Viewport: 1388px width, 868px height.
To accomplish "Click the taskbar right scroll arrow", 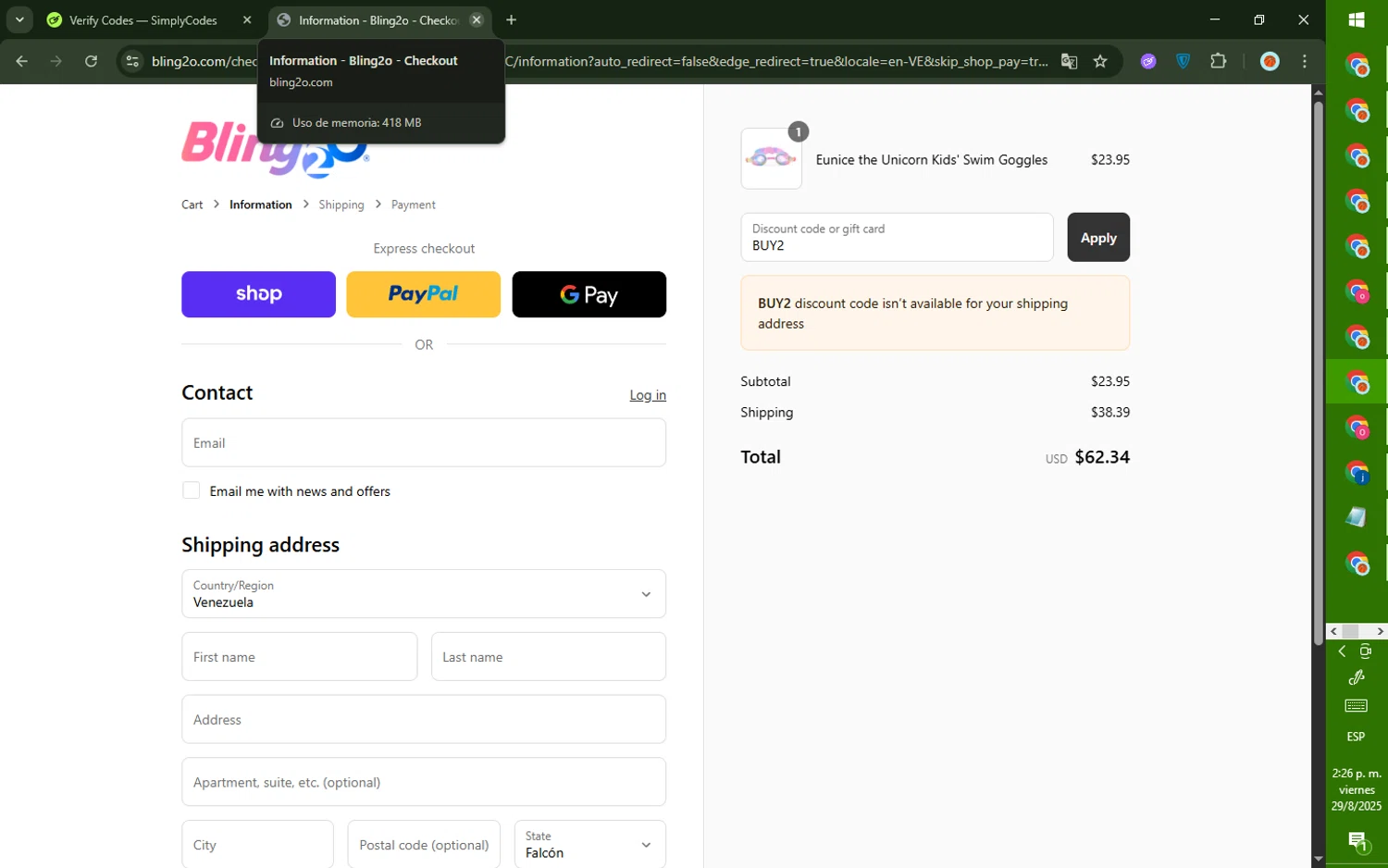I will [1380, 631].
